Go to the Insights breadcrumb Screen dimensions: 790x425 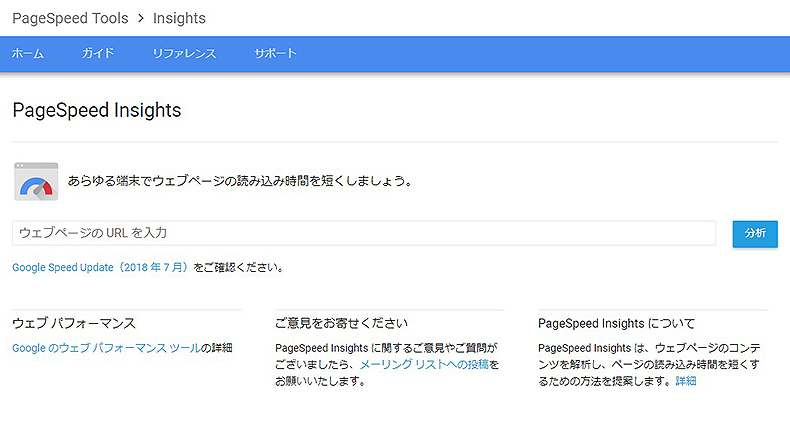click(179, 18)
